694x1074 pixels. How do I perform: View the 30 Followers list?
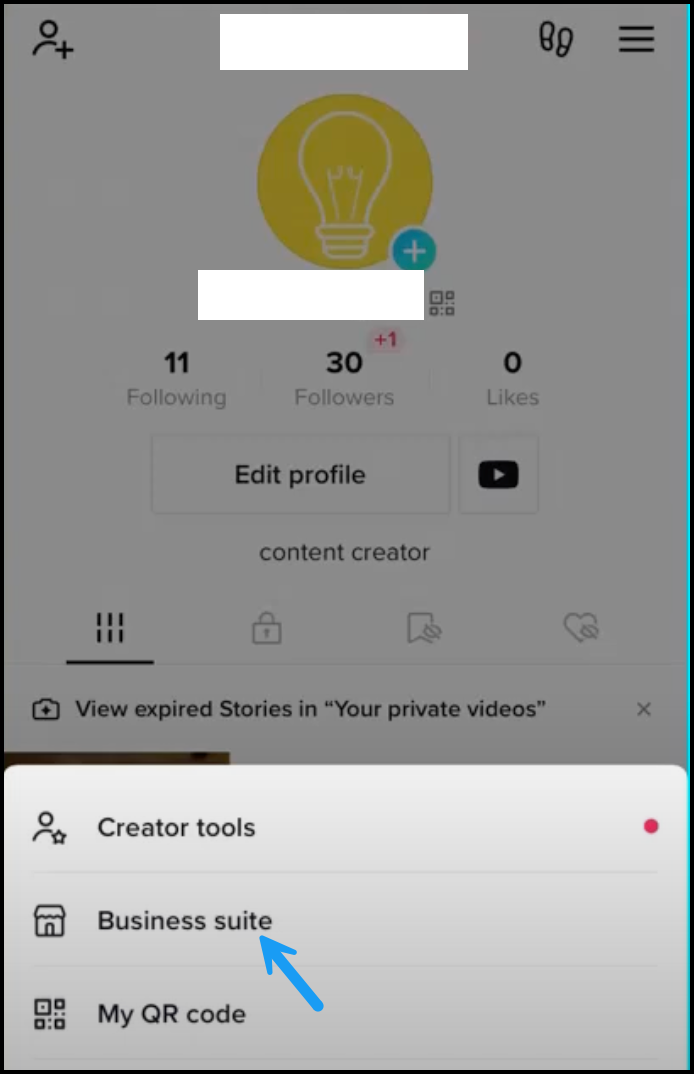[344, 378]
